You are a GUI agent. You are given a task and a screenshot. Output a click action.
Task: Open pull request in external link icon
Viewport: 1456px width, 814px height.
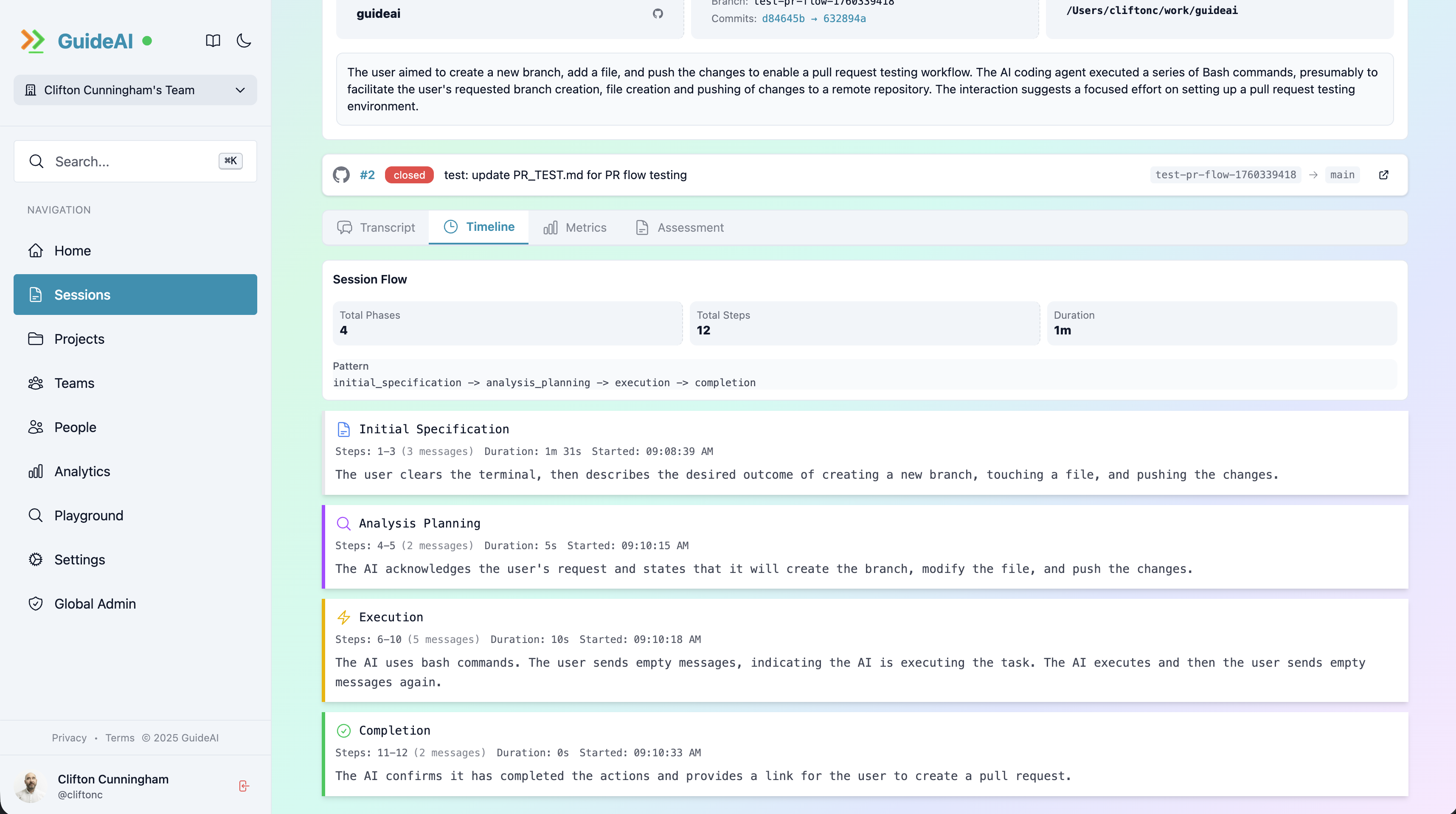click(1383, 175)
